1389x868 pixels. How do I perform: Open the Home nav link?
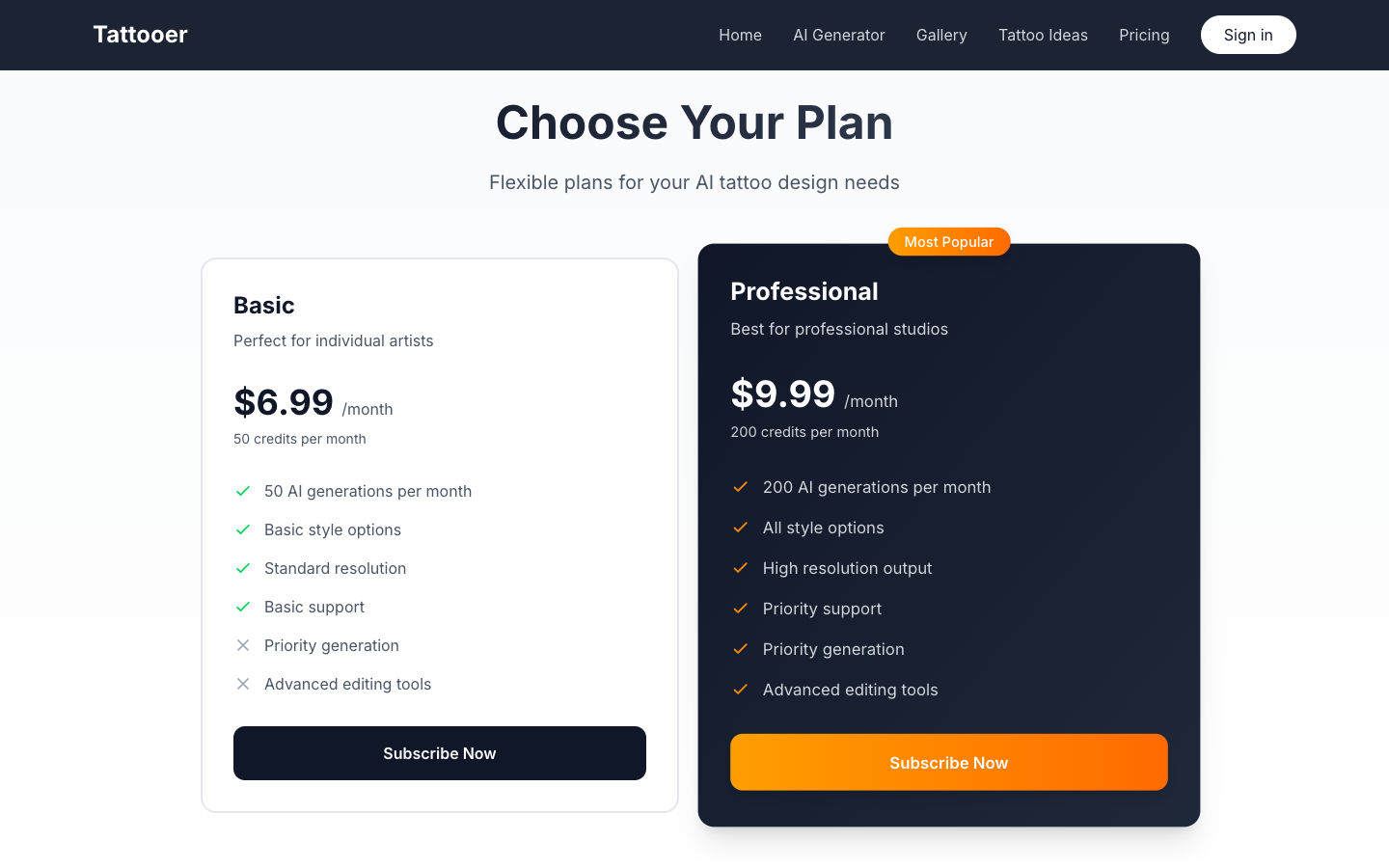click(x=740, y=35)
